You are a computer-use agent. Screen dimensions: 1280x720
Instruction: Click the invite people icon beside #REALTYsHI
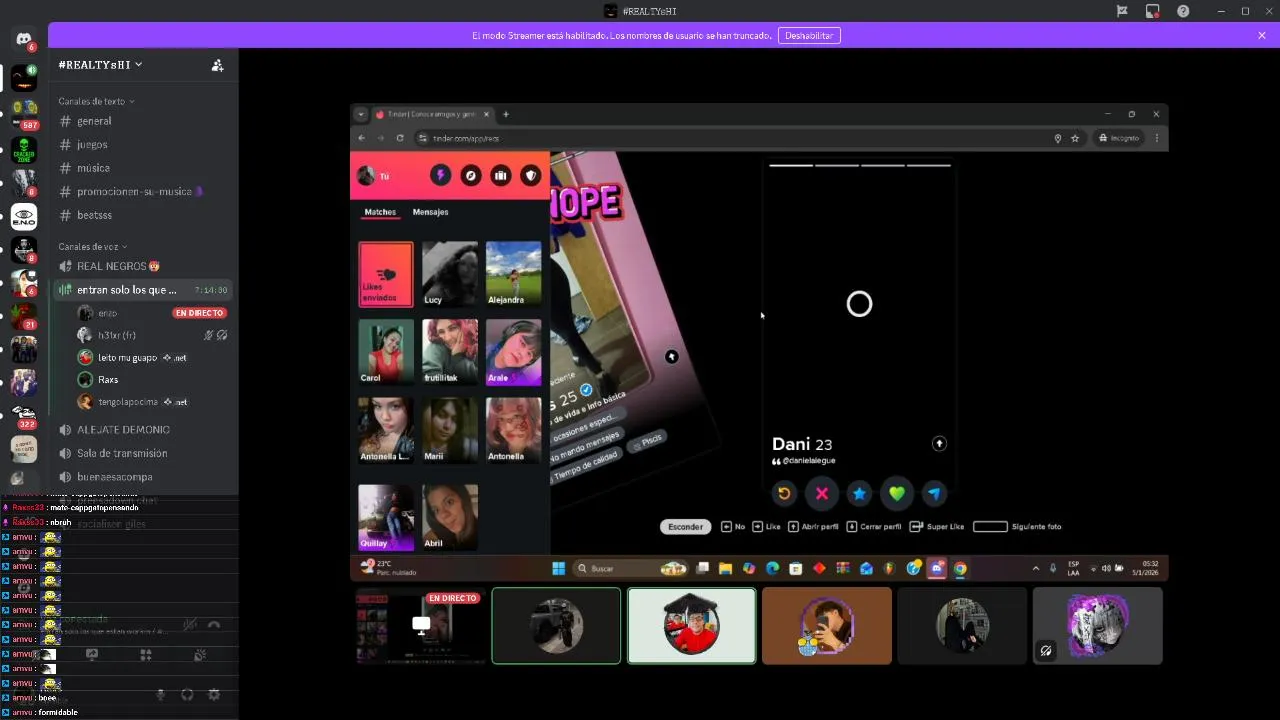[217, 65]
